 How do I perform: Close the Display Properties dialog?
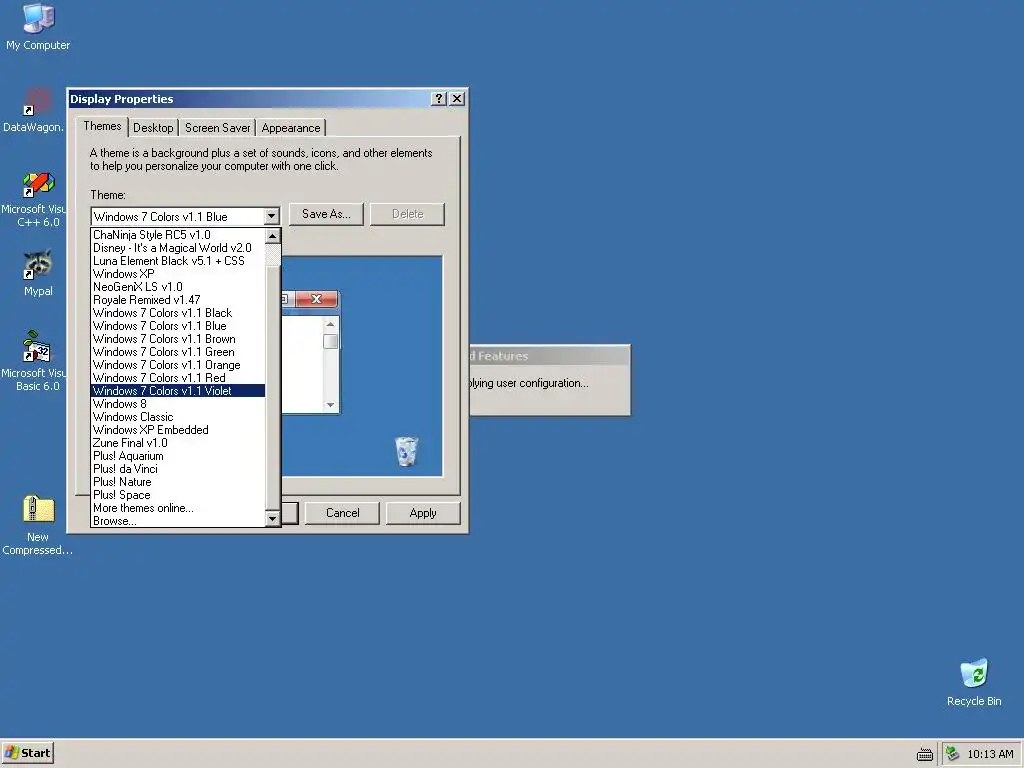coord(457,99)
